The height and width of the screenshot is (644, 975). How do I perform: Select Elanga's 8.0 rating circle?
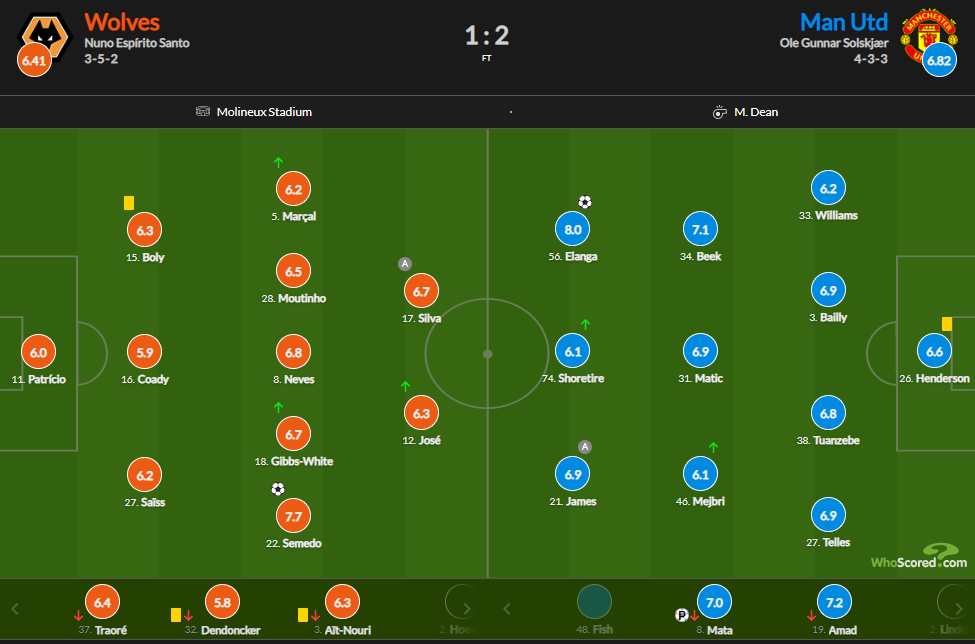tap(573, 229)
